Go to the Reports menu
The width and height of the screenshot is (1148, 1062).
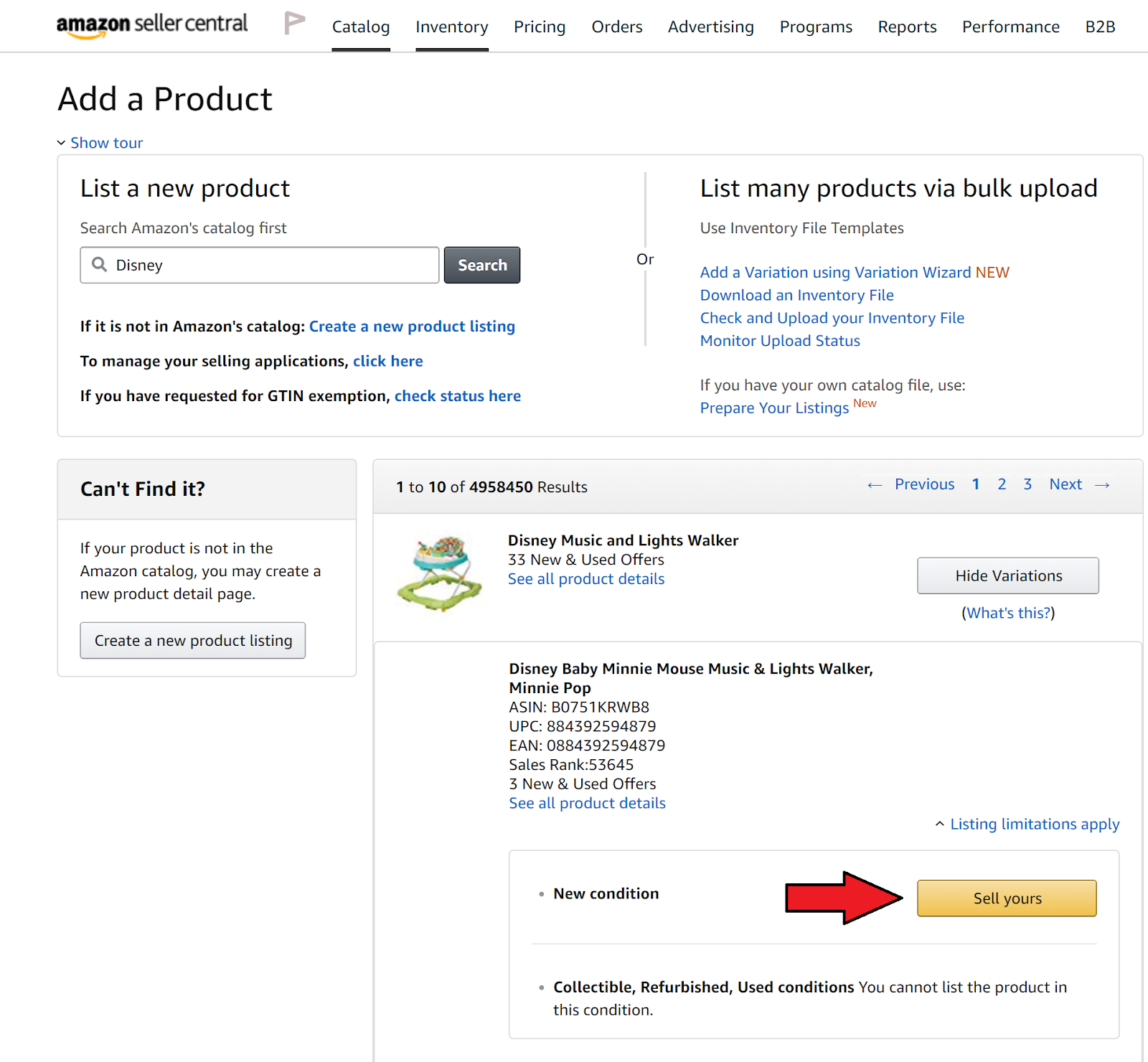click(x=907, y=27)
